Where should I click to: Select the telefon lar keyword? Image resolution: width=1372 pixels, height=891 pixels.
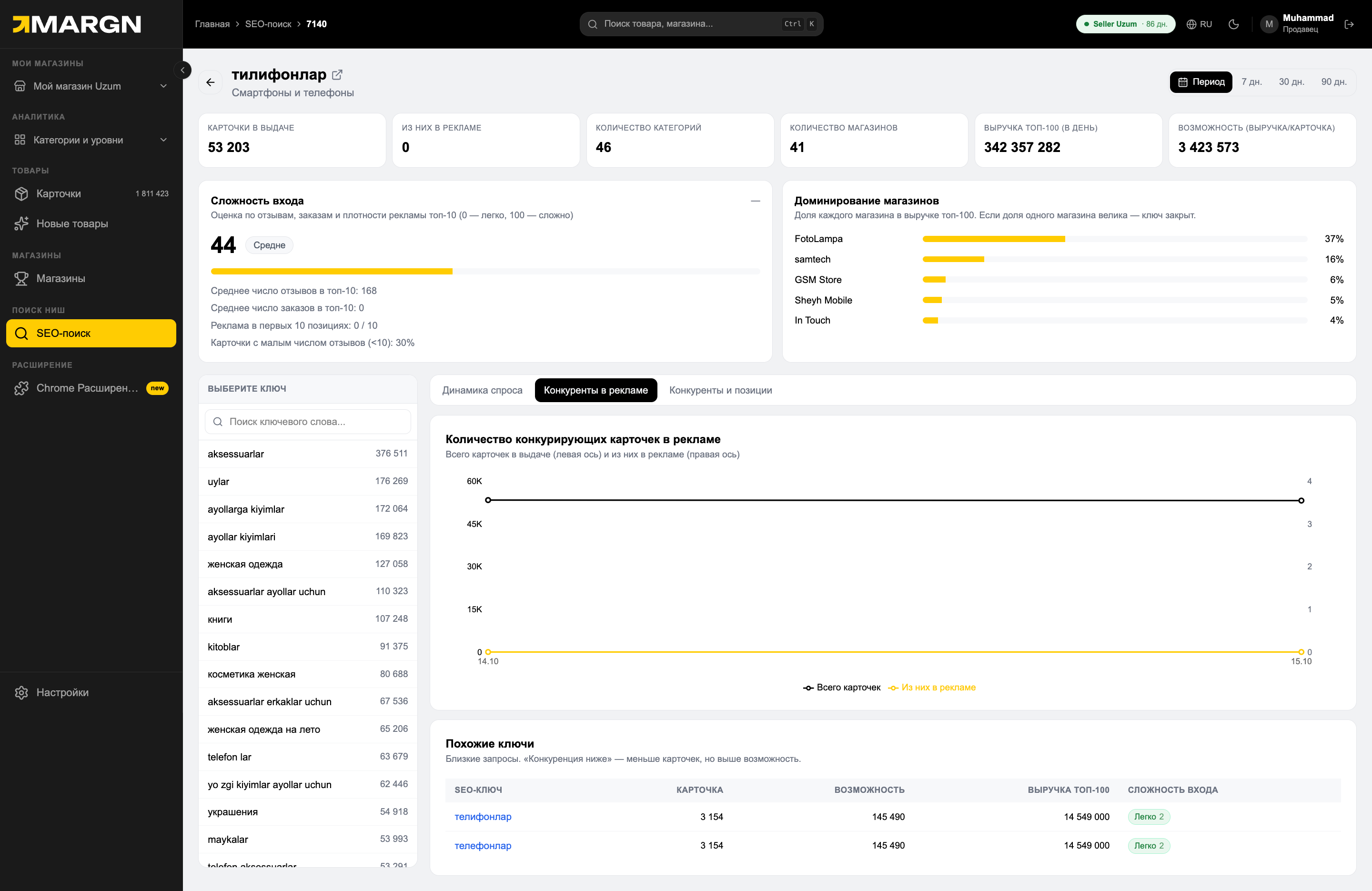(308, 757)
